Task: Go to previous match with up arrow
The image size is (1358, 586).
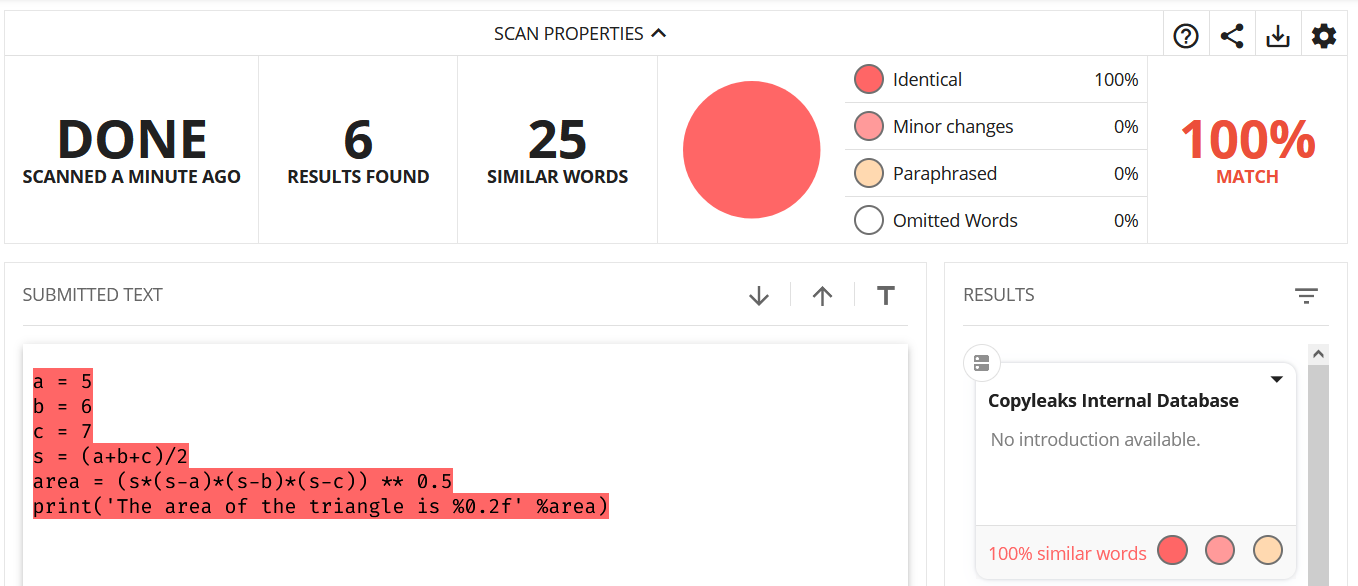Action: point(822,296)
